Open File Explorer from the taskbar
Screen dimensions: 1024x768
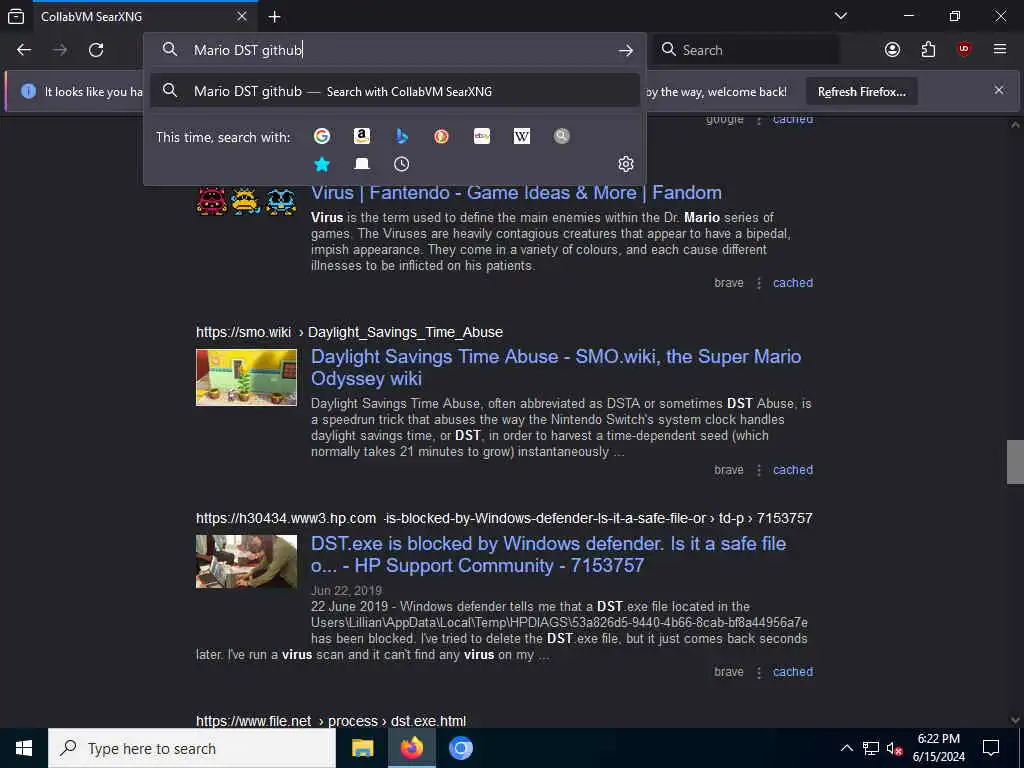[x=362, y=748]
